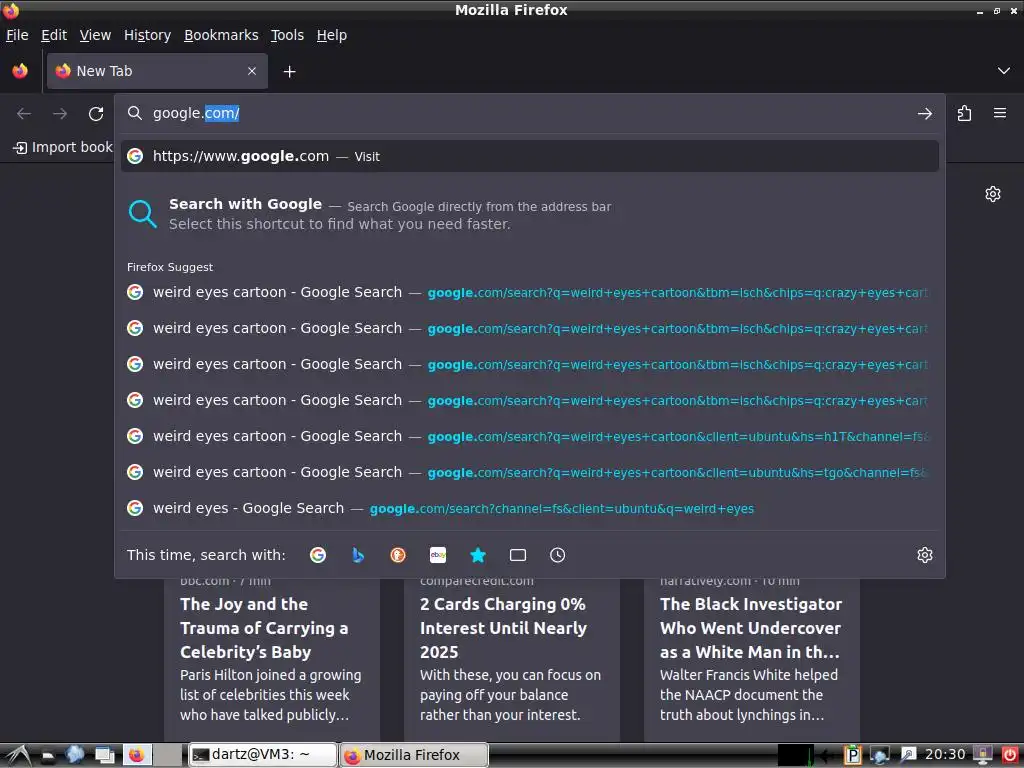Image resolution: width=1024 pixels, height=768 pixels.
Task: Click the Import bookmarks toolbar button
Action: click(63, 148)
